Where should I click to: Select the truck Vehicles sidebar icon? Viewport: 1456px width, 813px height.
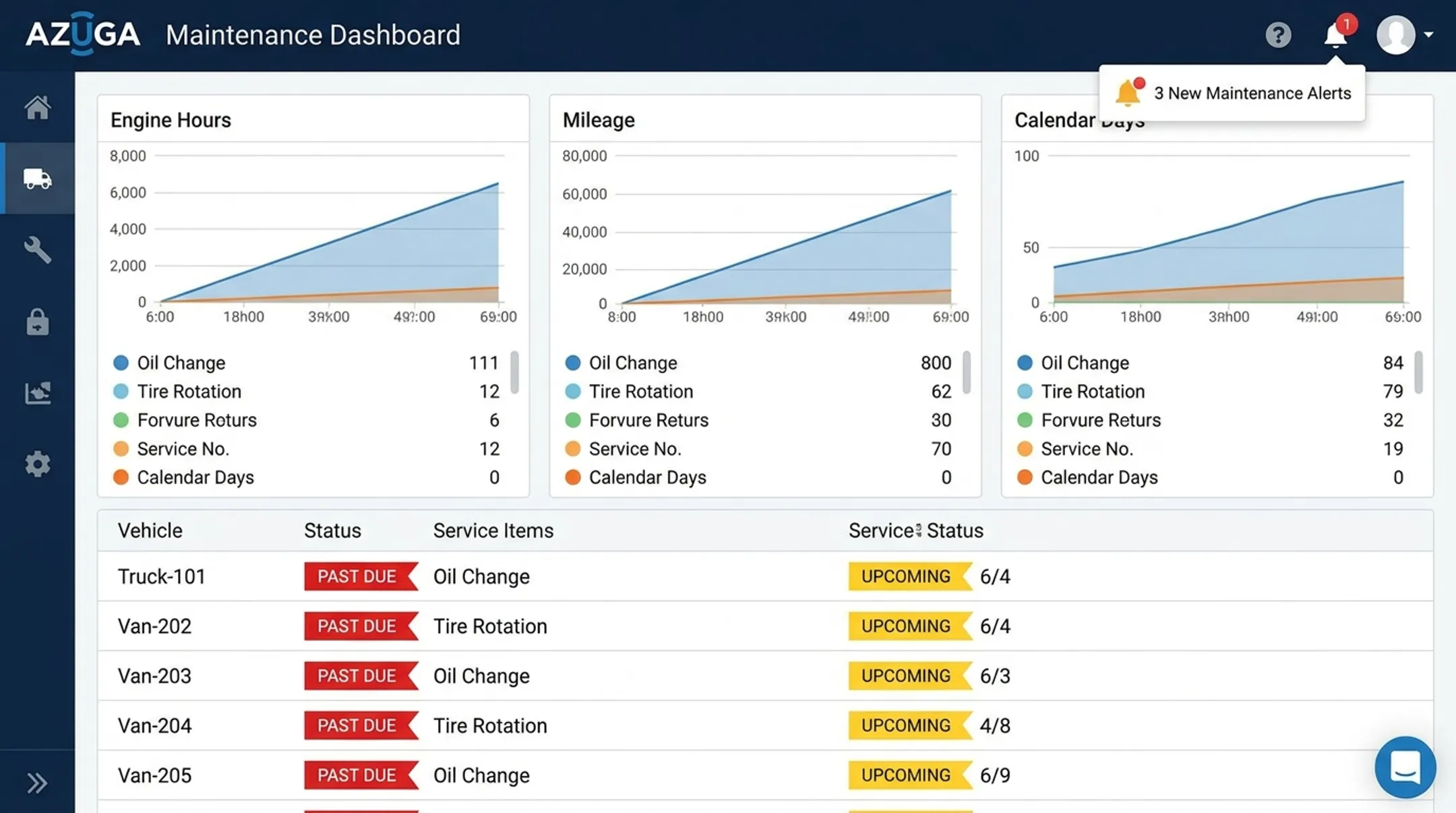click(x=38, y=179)
